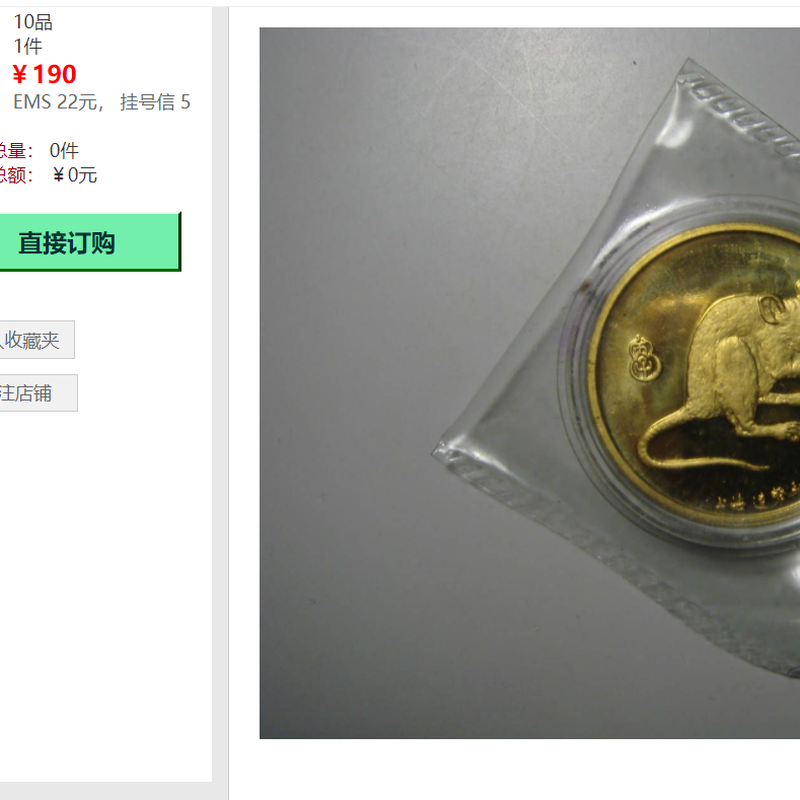Image resolution: width=800 pixels, height=800 pixels.
Task: Add item via the 收藏夹 button
Action: pyautogui.click(x=37, y=340)
